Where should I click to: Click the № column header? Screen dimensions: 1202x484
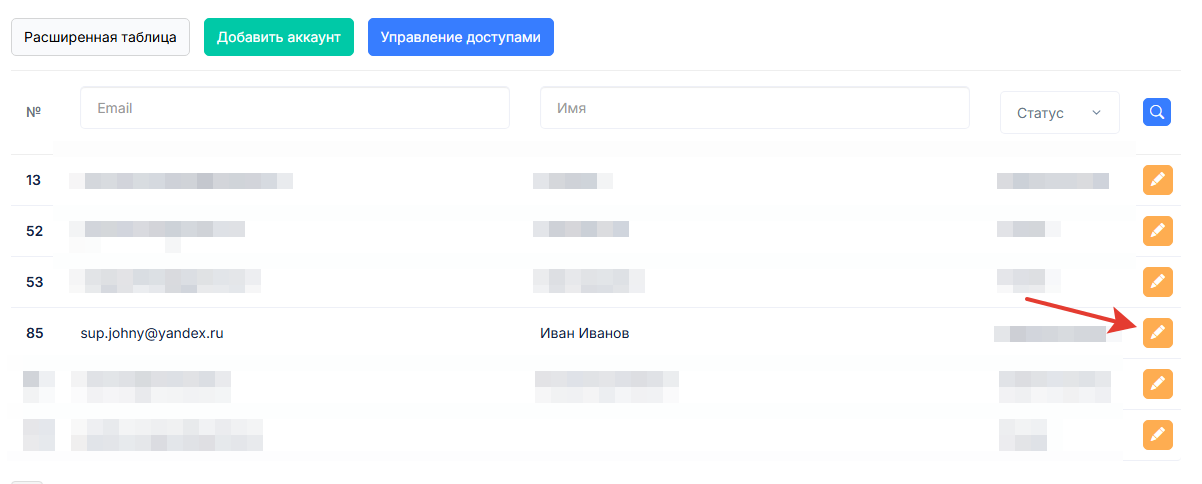coord(34,113)
